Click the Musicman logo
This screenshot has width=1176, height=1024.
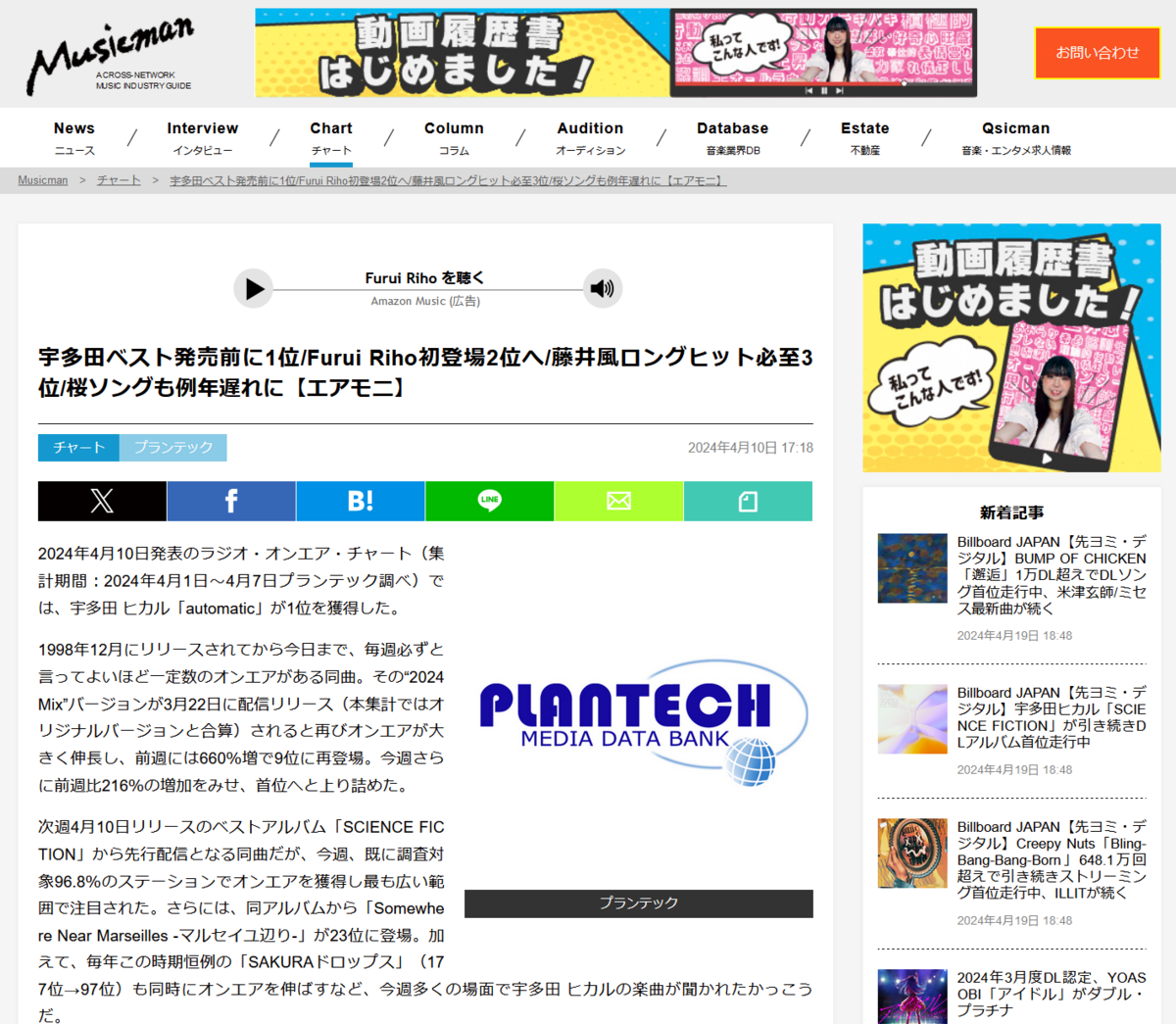[x=110, y=56]
